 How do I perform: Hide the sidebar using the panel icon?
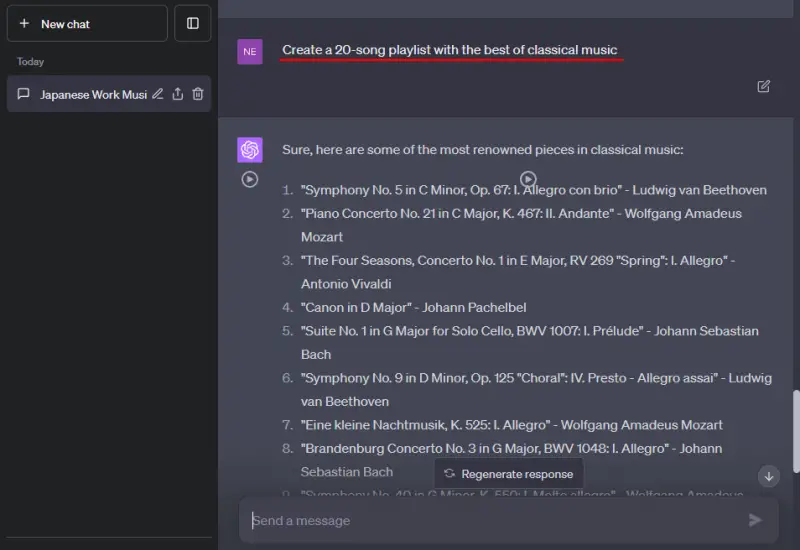(x=193, y=23)
